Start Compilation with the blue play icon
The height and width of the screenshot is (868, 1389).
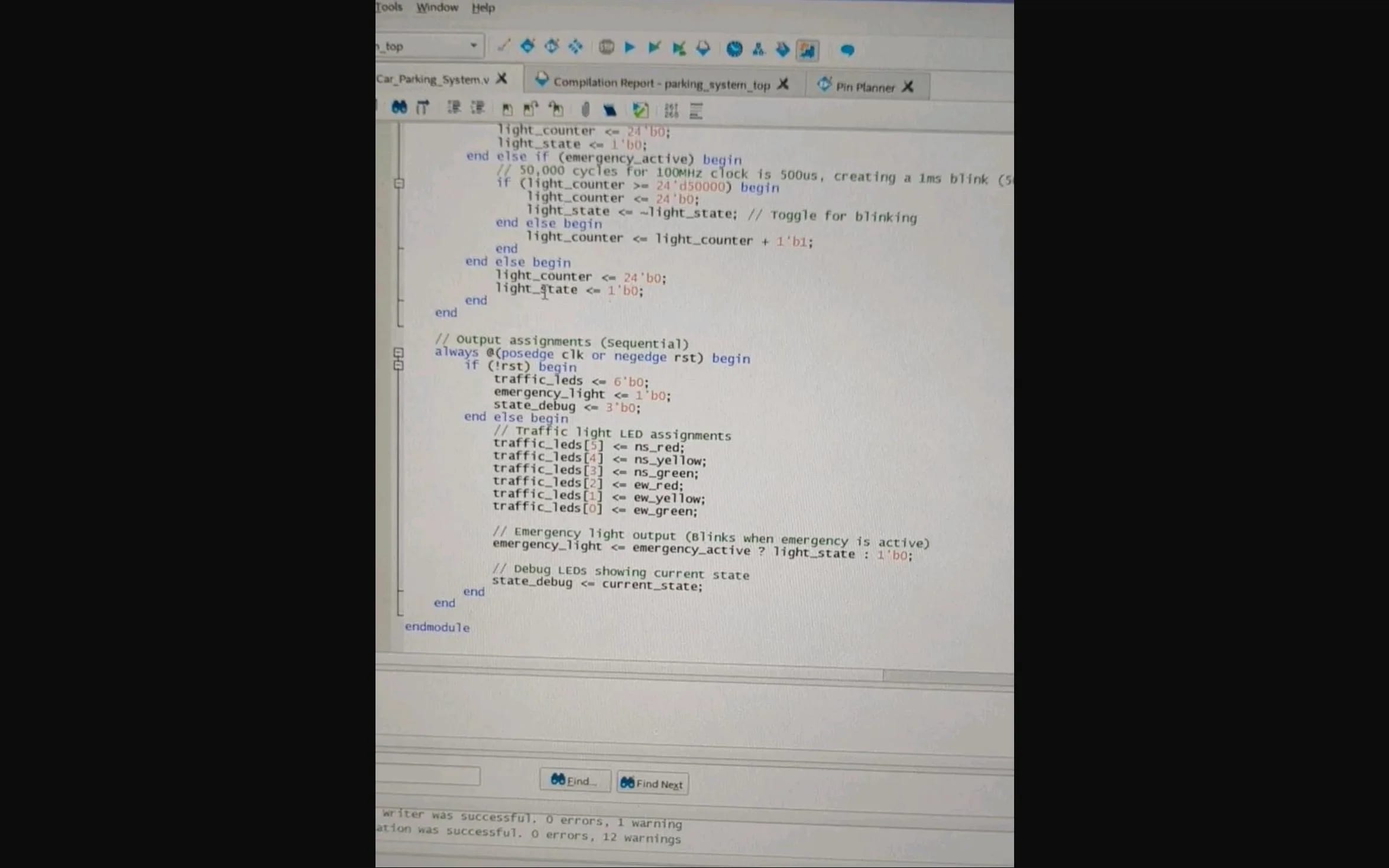pos(630,47)
